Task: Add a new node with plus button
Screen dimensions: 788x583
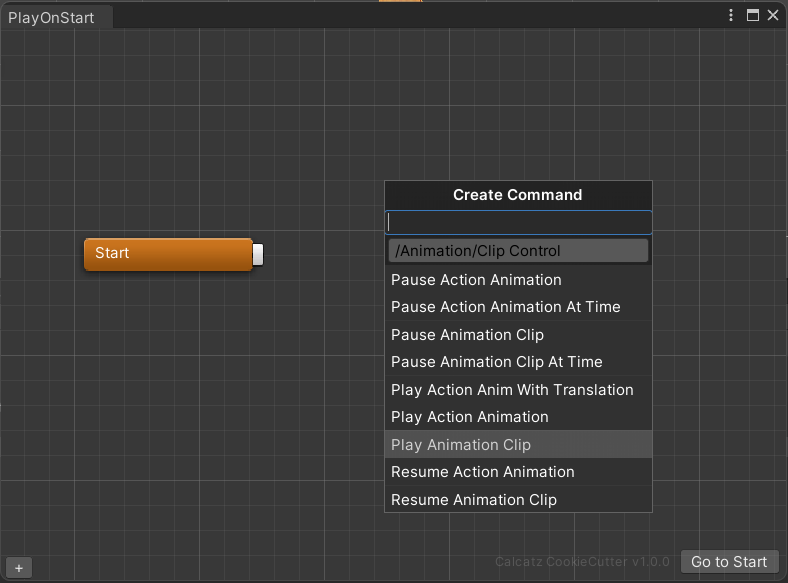Action: [x=19, y=568]
